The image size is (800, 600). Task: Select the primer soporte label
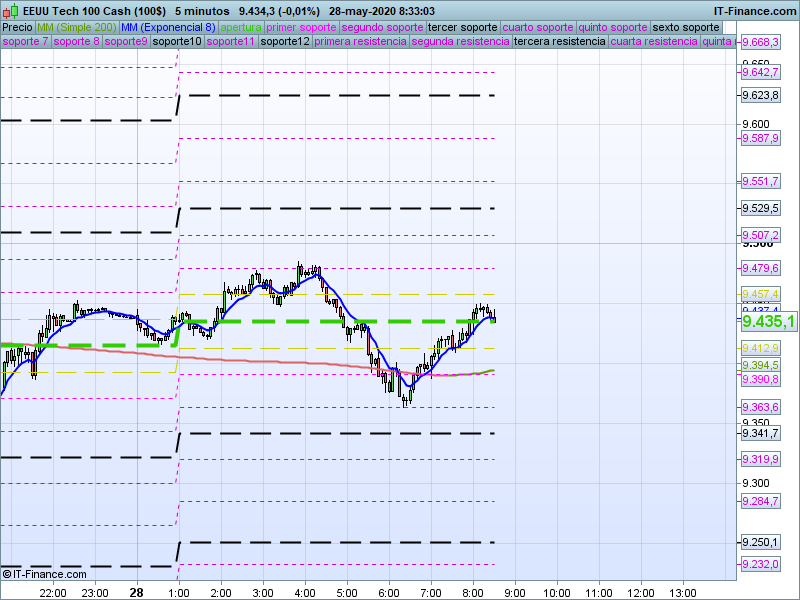(302, 27)
